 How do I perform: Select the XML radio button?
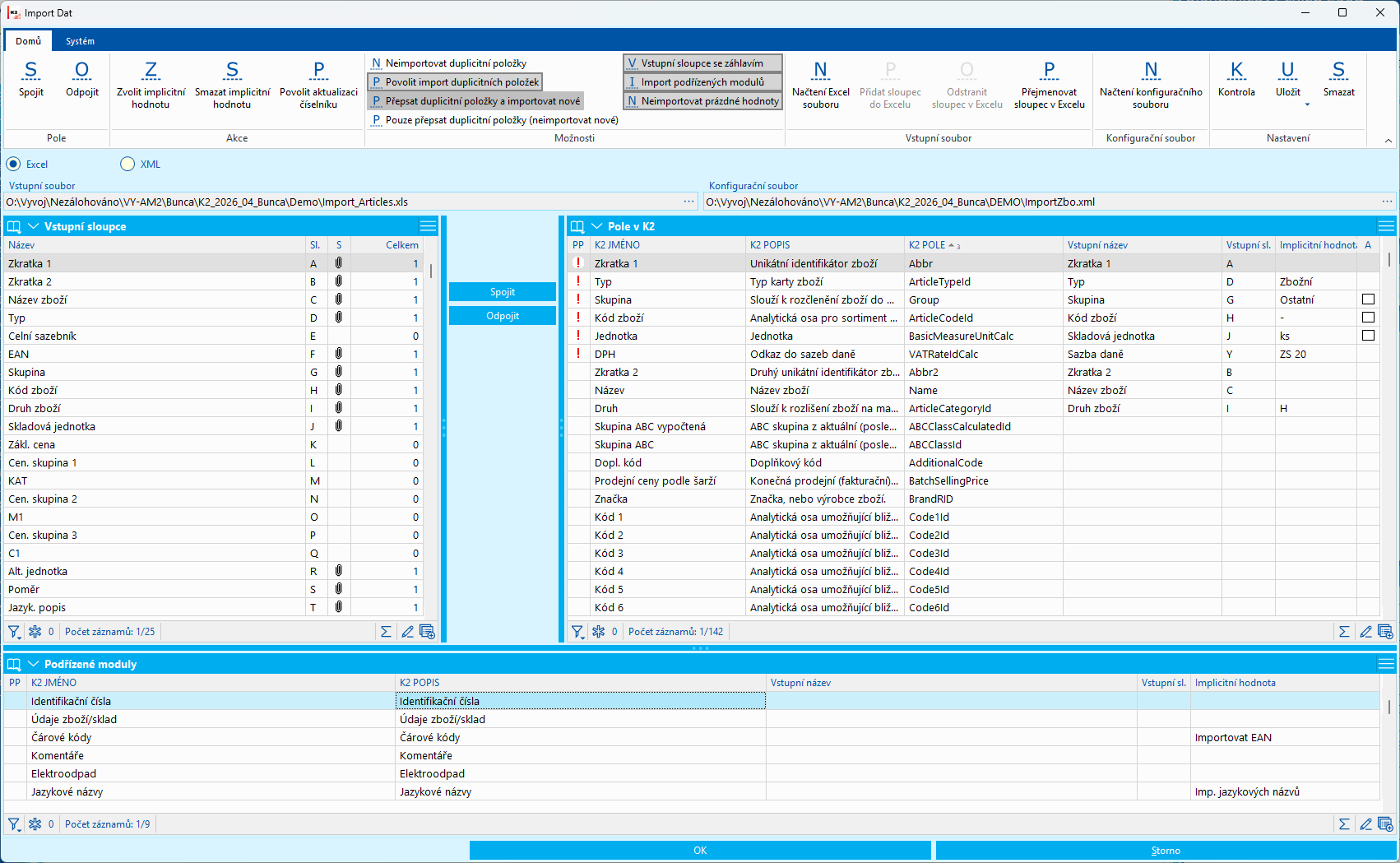coord(127,164)
